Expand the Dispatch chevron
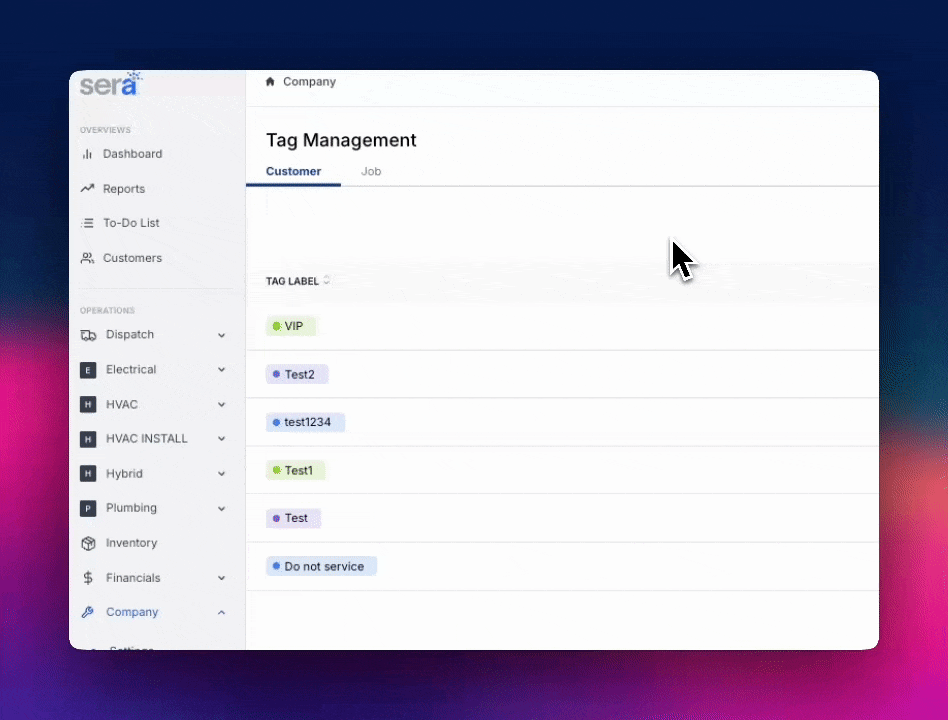948x720 pixels. click(221, 335)
